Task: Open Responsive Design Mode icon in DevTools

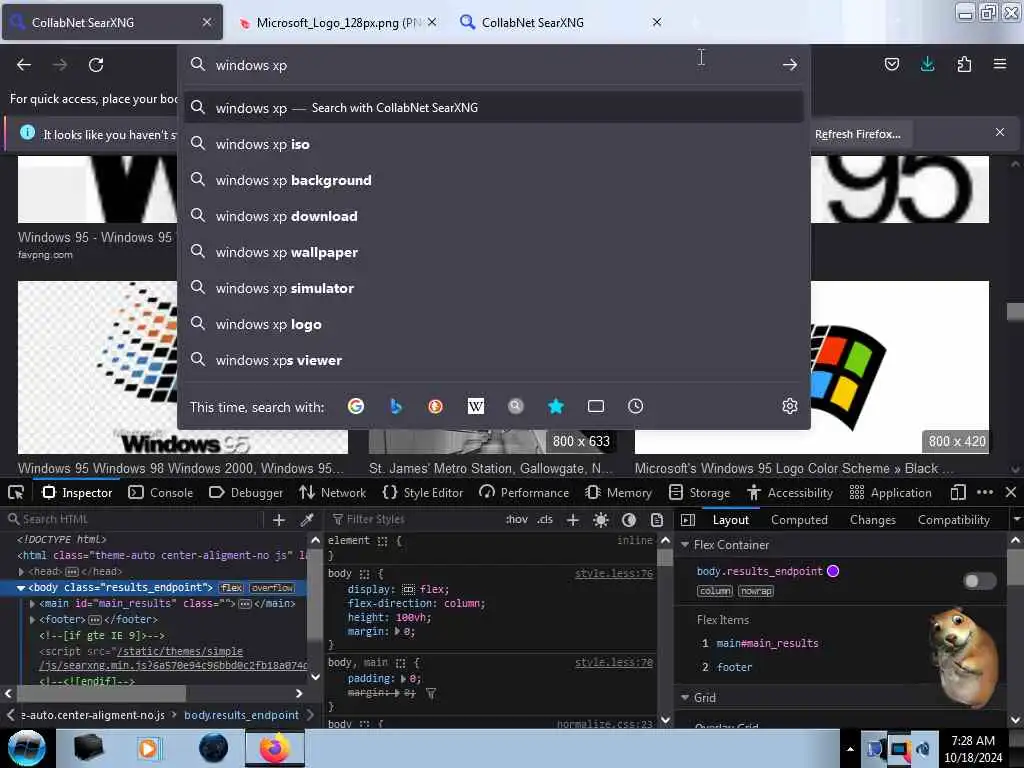Action: click(x=957, y=492)
